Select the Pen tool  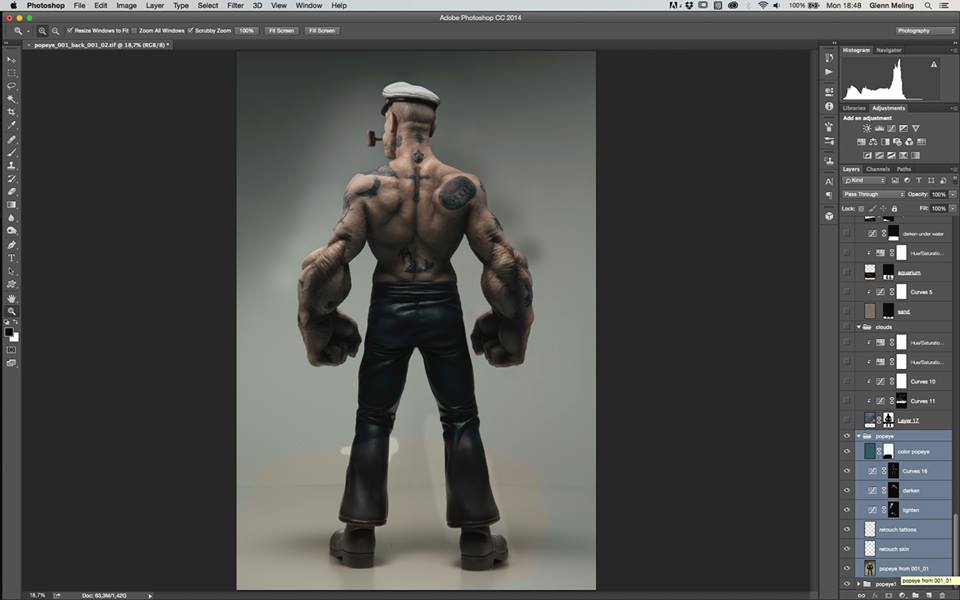tap(12, 245)
